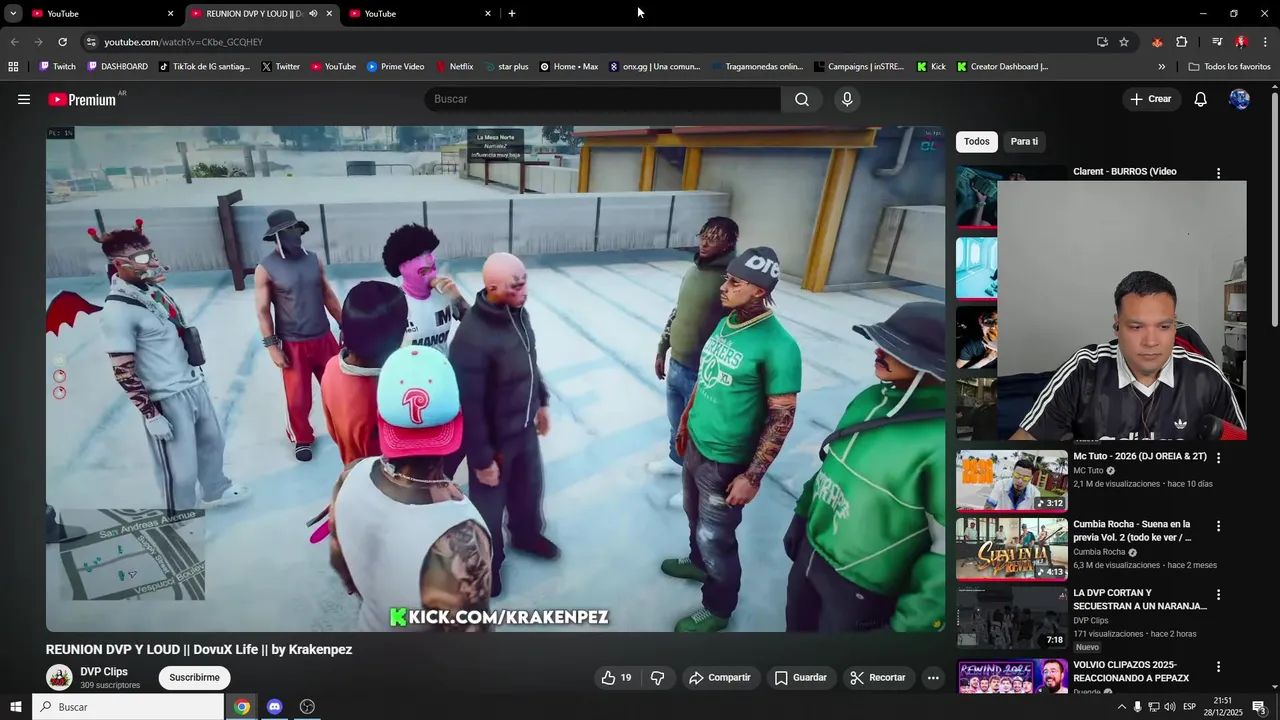Open the apps grid in bookmarks bar
The image size is (1280, 720).
click(x=13, y=67)
